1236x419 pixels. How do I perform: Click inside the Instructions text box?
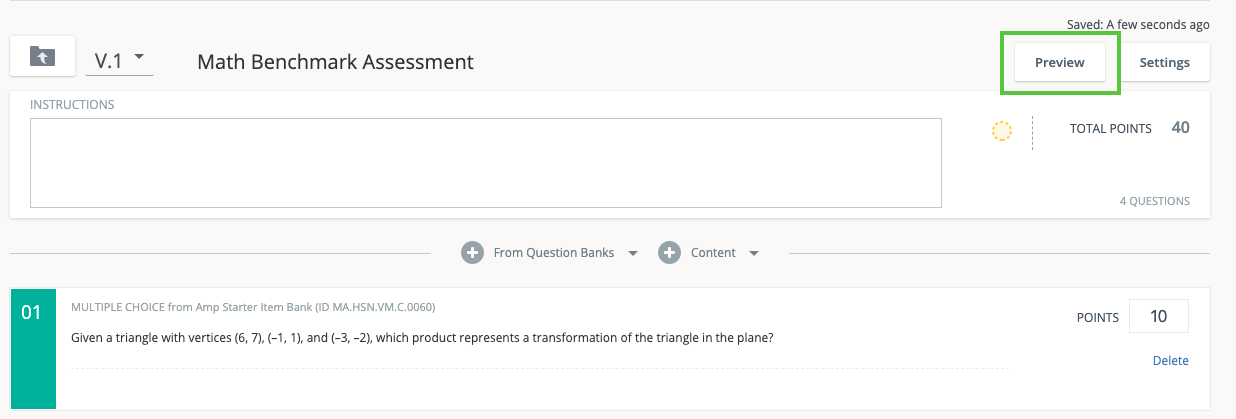[x=485, y=163]
